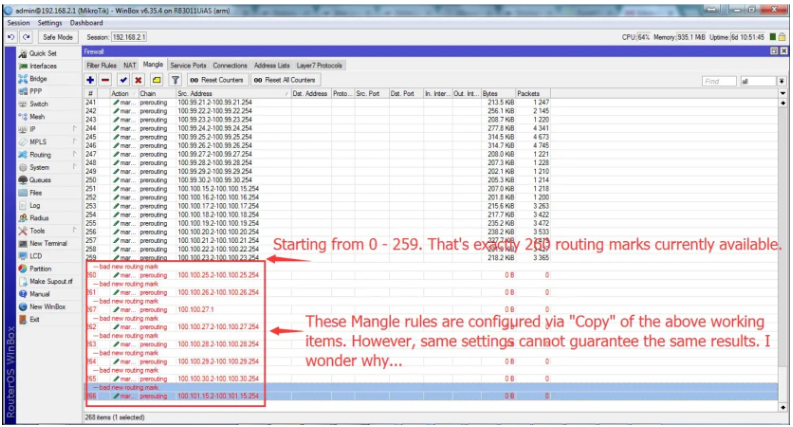Viewport: 793px width, 427px height.
Task: Open the Filter funnel icon
Action: click(x=175, y=80)
